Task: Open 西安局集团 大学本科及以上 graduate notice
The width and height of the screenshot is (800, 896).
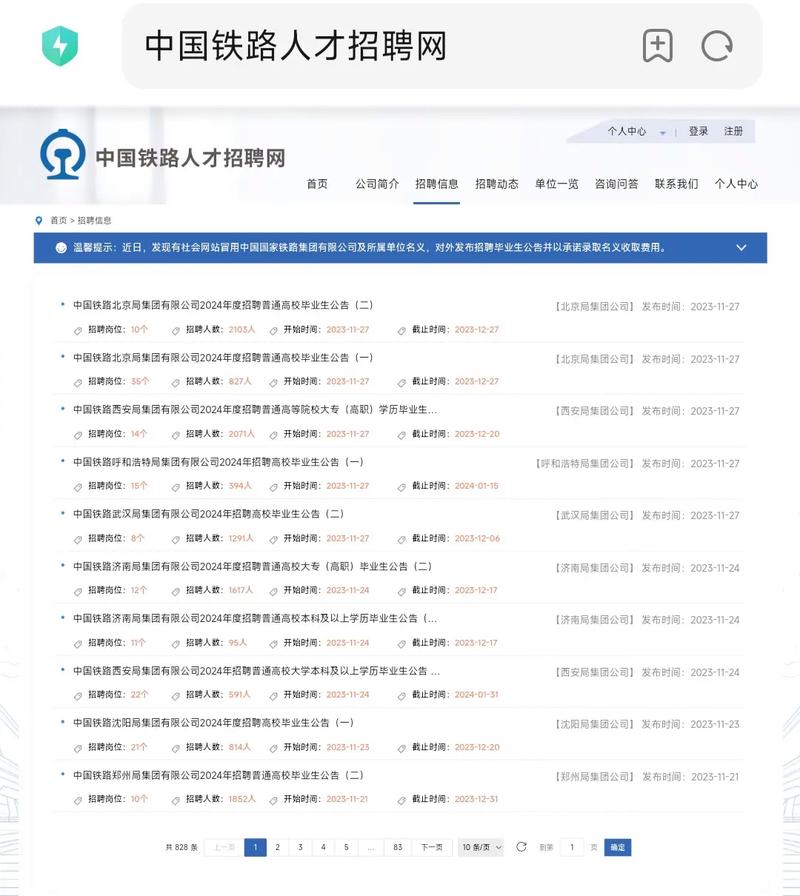Action: (256, 671)
